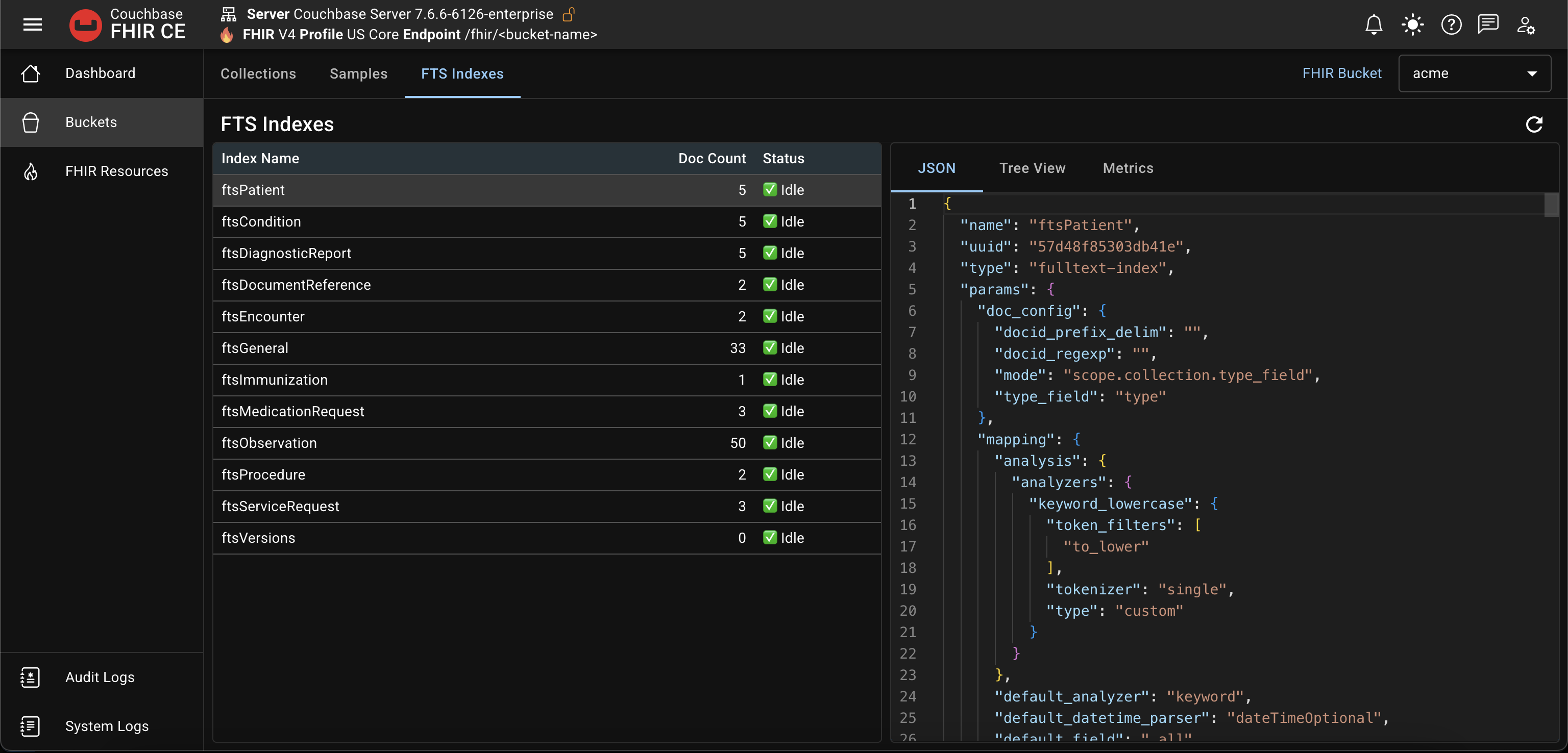This screenshot has height=753, width=1568.
Task: Open the user settings account icon
Action: 1526,24
